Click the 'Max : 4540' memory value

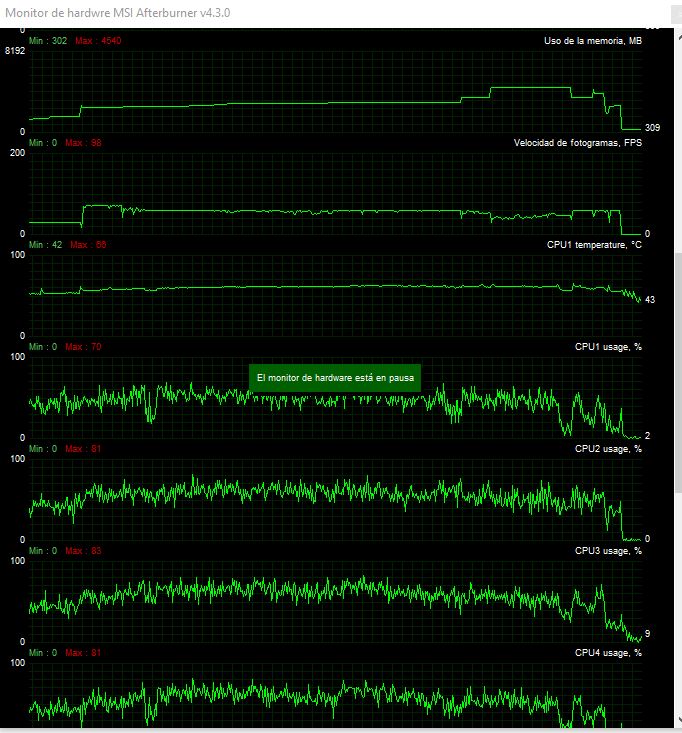coord(98,41)
